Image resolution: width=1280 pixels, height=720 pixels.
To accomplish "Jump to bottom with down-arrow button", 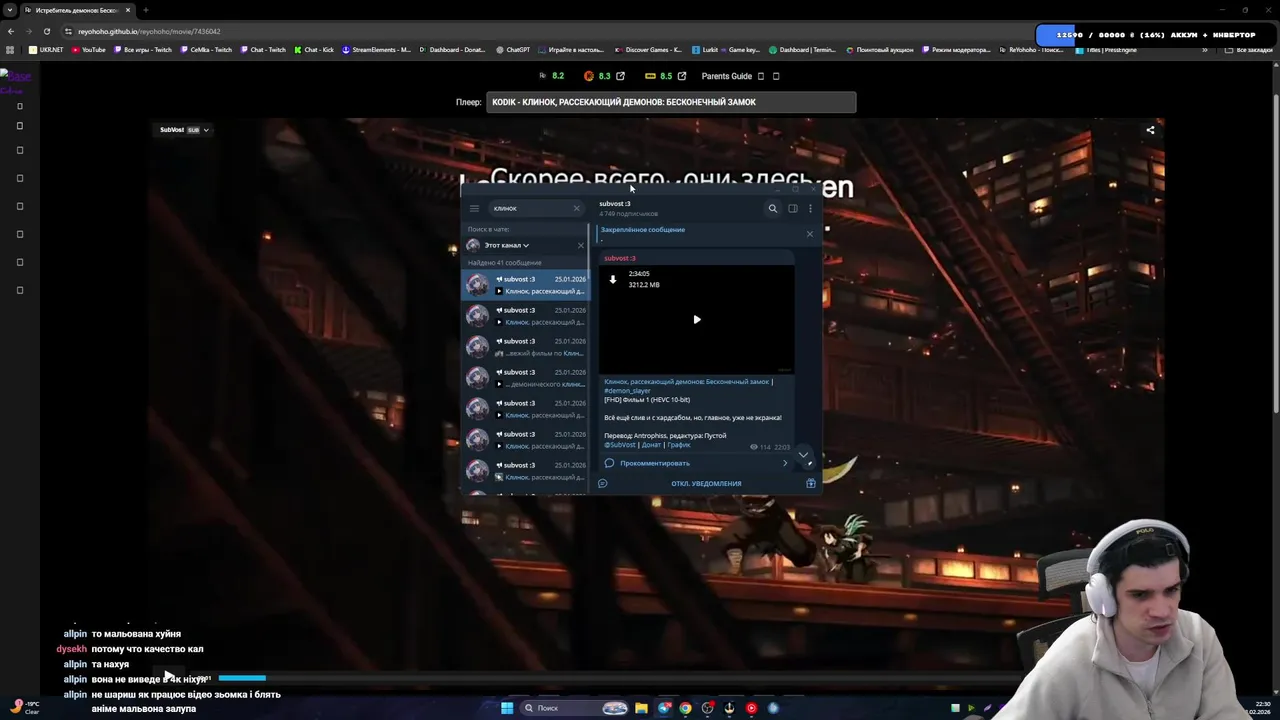I will pos(803,455).
